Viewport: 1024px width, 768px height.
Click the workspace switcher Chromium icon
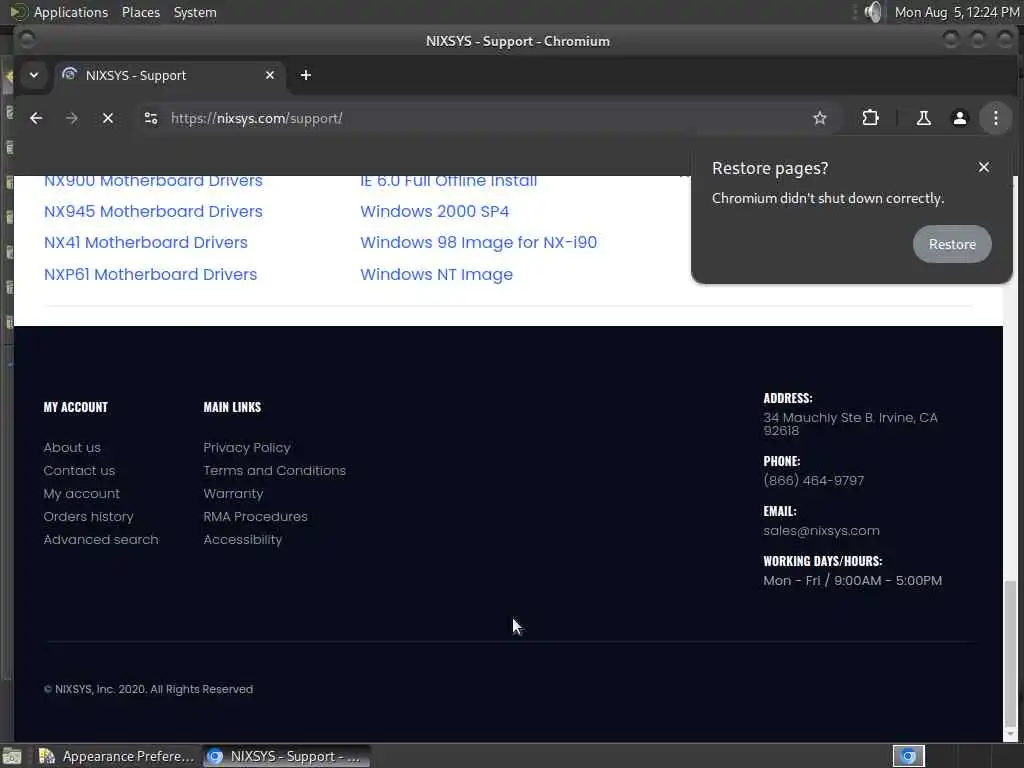908,756
